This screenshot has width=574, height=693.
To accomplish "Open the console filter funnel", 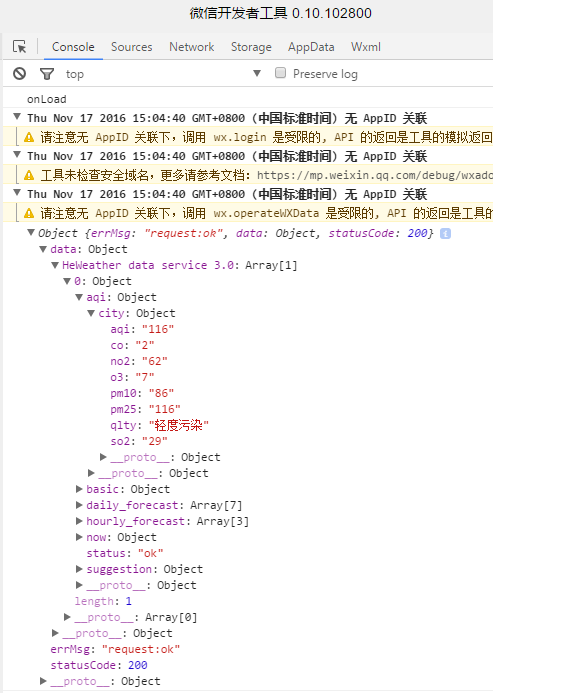I will (x=47, y=74).
